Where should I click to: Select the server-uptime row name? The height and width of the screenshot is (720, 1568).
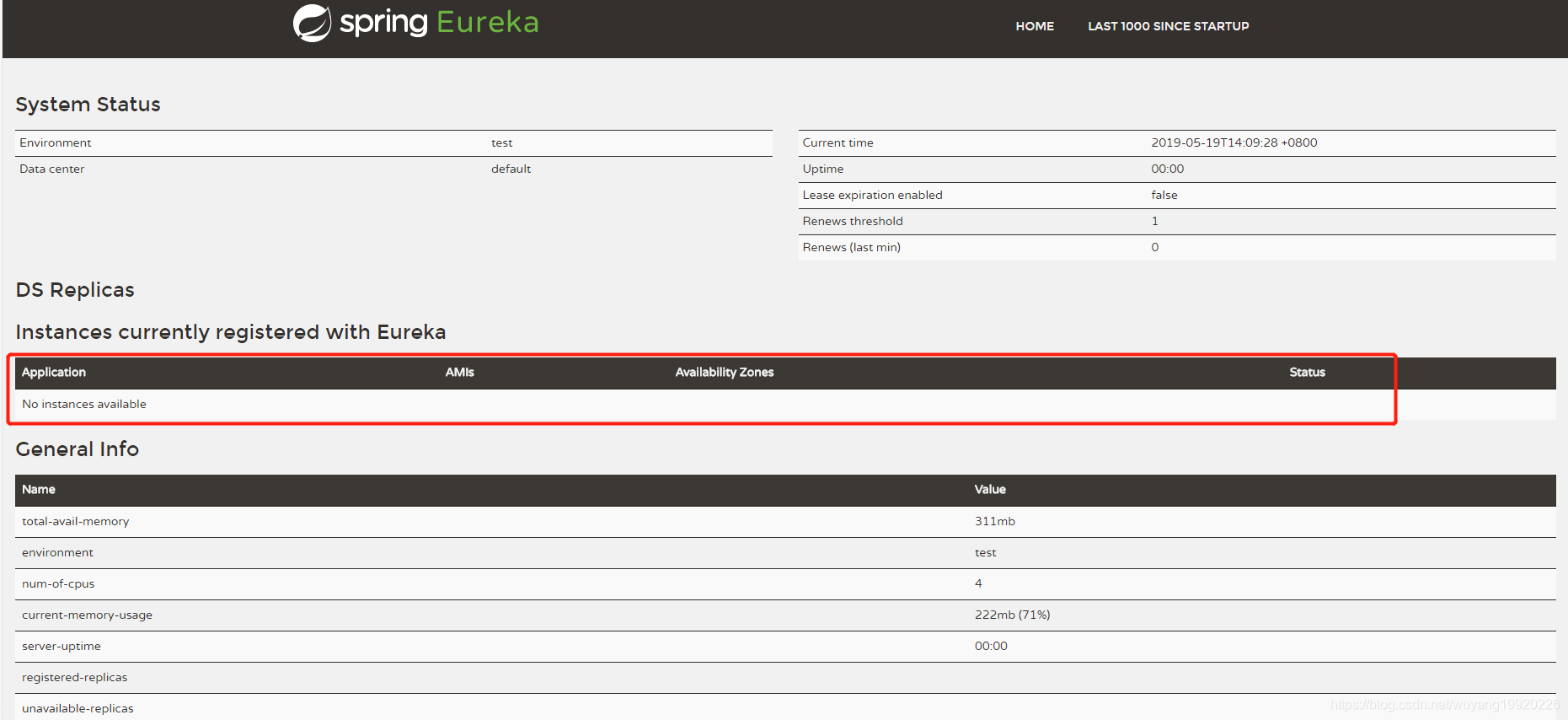click(x=62, y=646)
